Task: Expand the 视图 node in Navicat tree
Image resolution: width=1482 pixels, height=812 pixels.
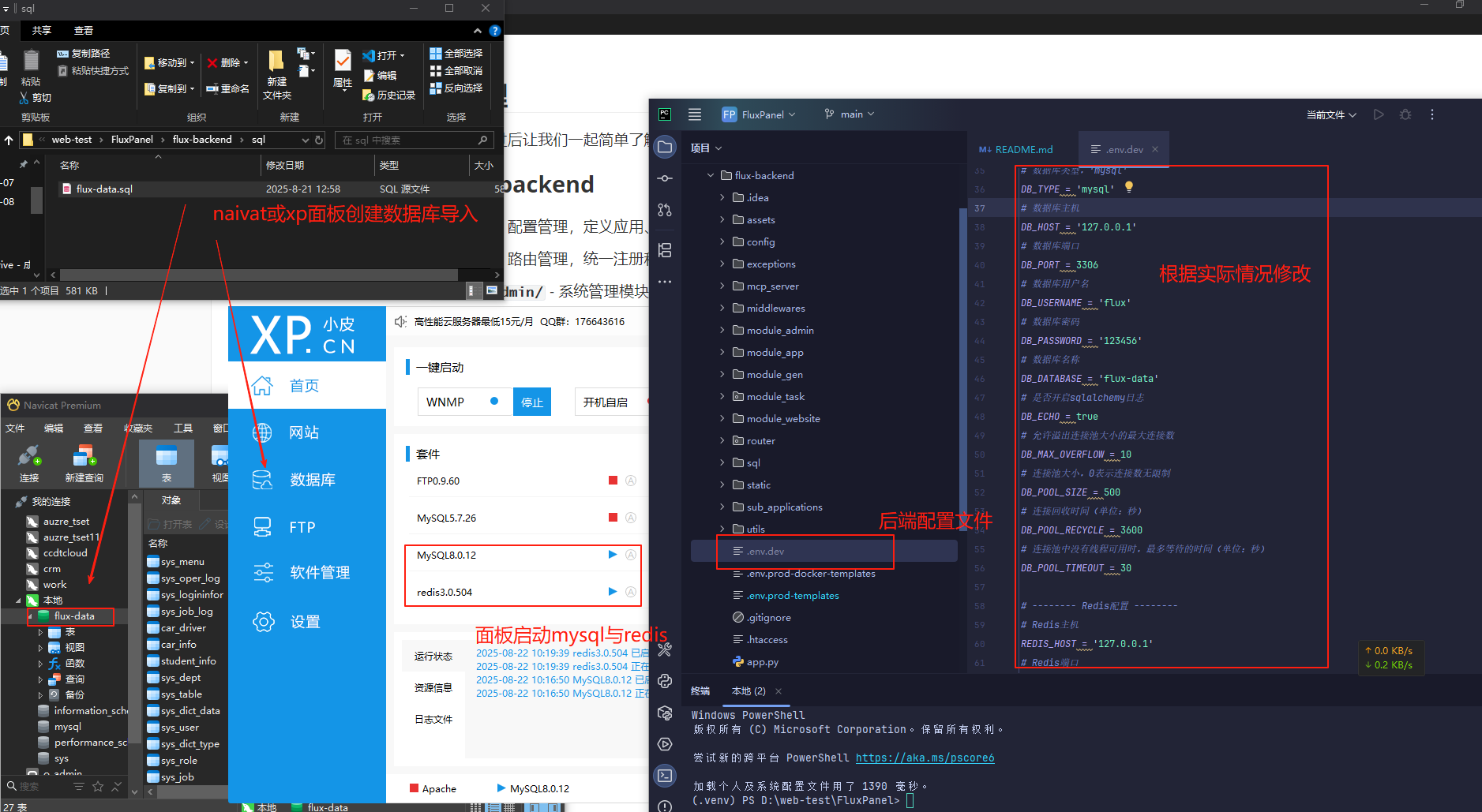Action: point(41,648)
